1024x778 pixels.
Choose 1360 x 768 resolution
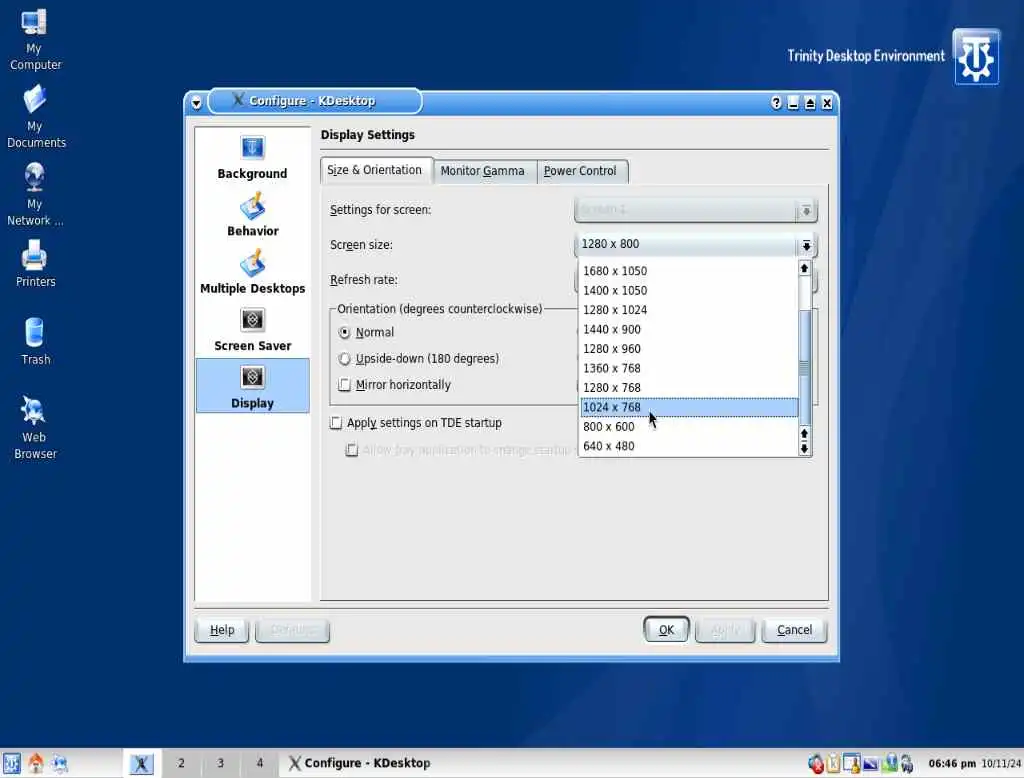point(688,368)
